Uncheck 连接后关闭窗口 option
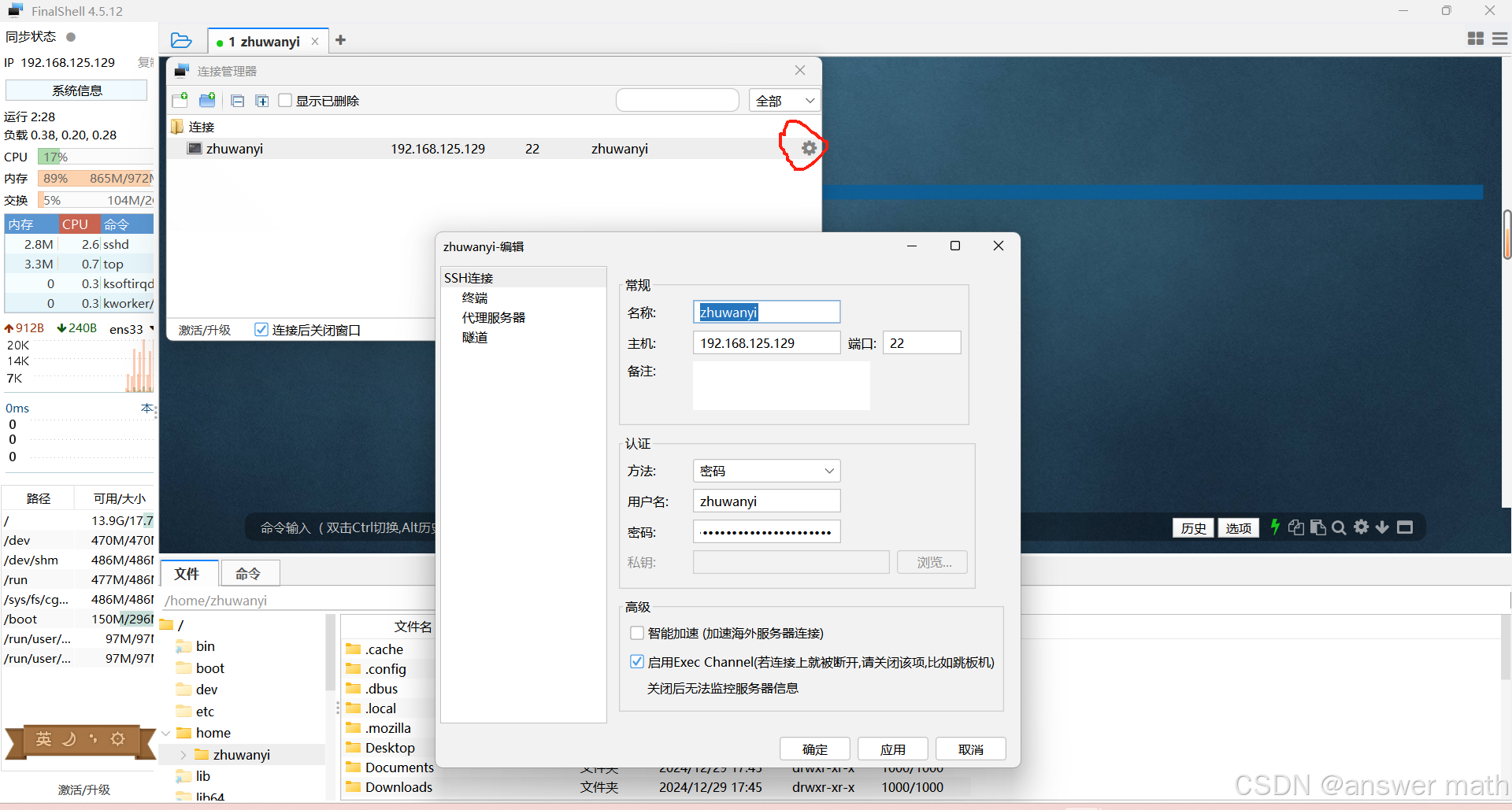 [261, 329]
